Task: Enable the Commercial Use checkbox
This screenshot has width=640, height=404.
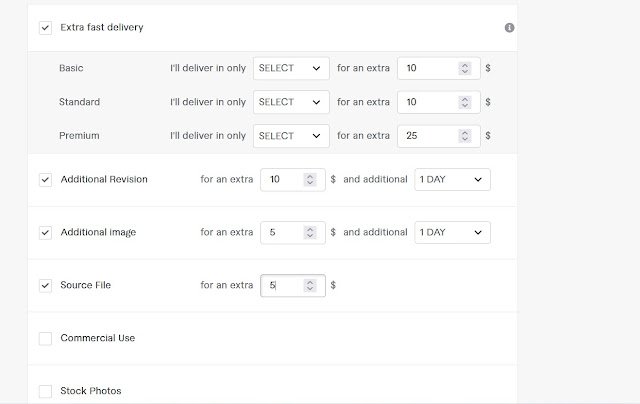Action: (x=45, y=338)
